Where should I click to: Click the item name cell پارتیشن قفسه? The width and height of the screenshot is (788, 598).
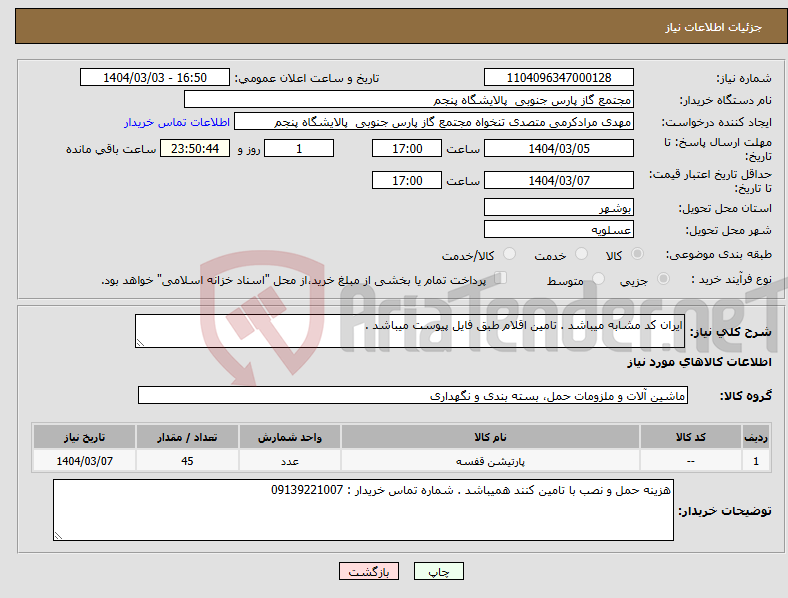tap(490, 461)
